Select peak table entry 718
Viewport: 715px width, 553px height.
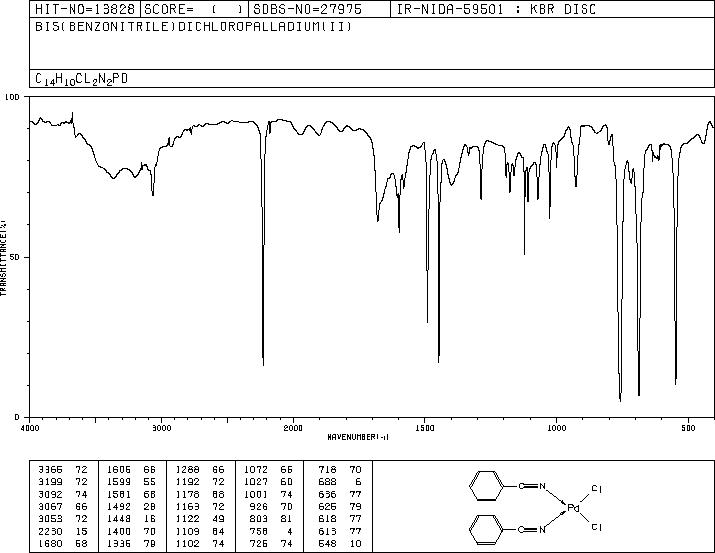(340, 469)
